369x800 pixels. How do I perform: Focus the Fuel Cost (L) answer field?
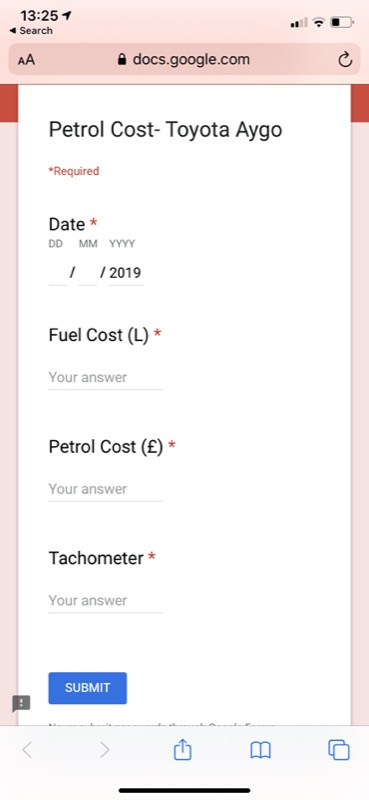[106, 378]
